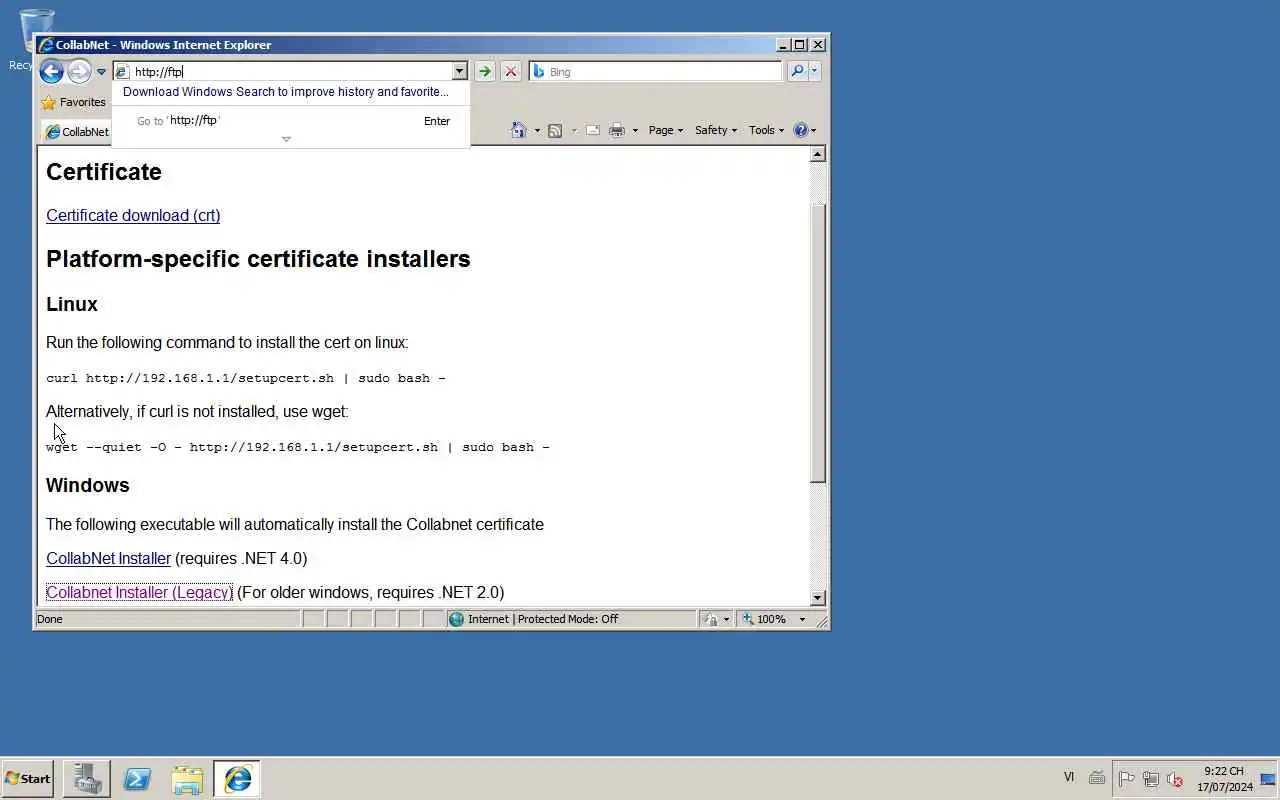Expand the Print options dropdown arrow
1280x800 pixels.
[635, 131]
